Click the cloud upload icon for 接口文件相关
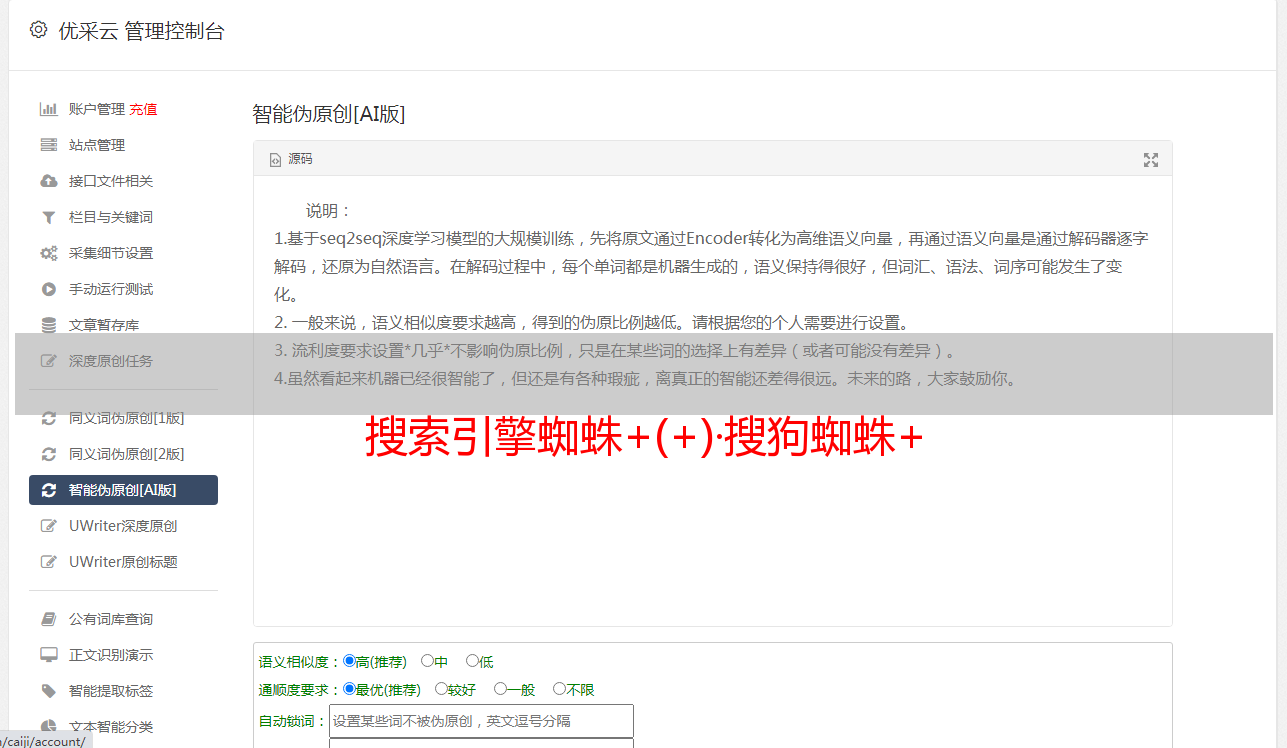Screen dimensions: 1287x748 coord(48,181)
